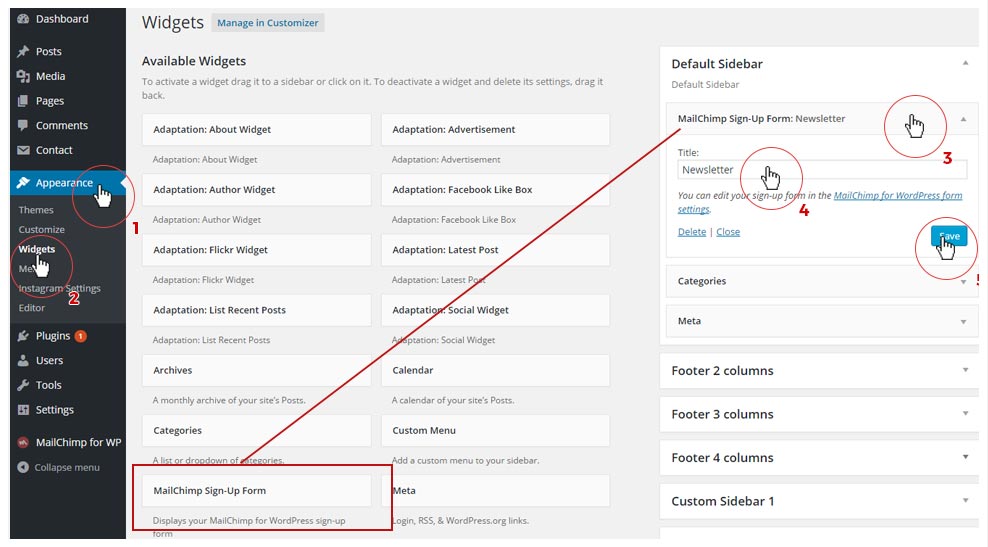Delete the MailChimp Sign-Up widget
The image size is (988, 547).
coord(691,232)
